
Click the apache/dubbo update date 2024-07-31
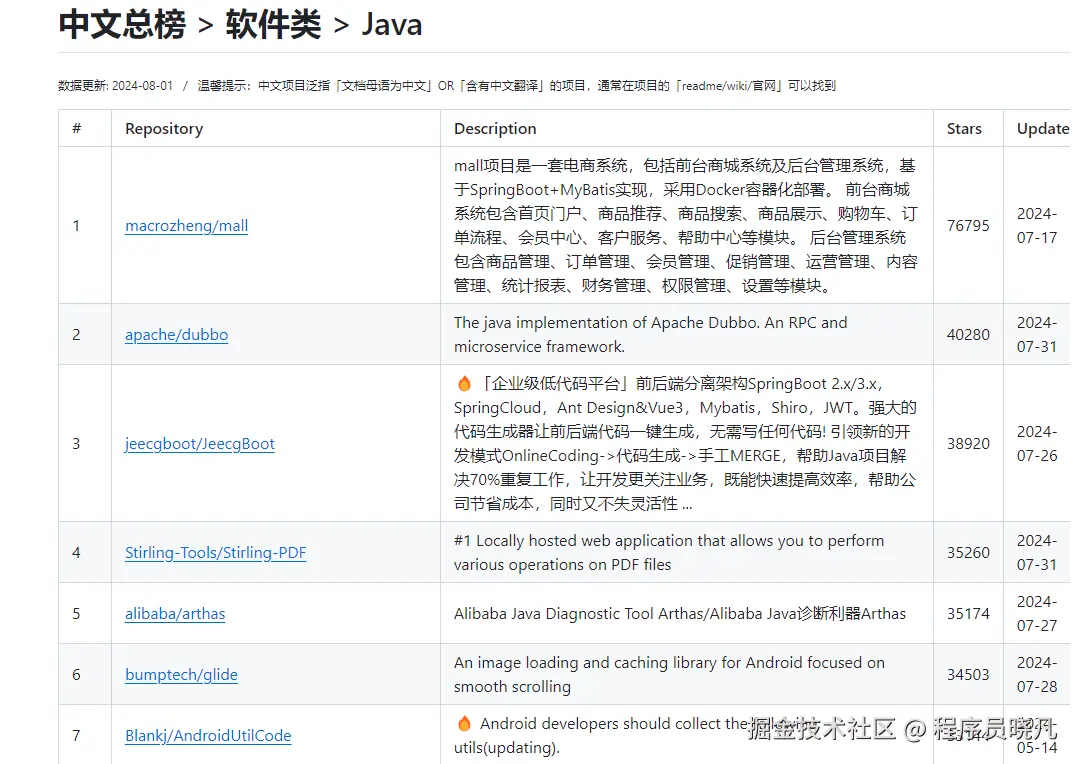pos(1037,335)
